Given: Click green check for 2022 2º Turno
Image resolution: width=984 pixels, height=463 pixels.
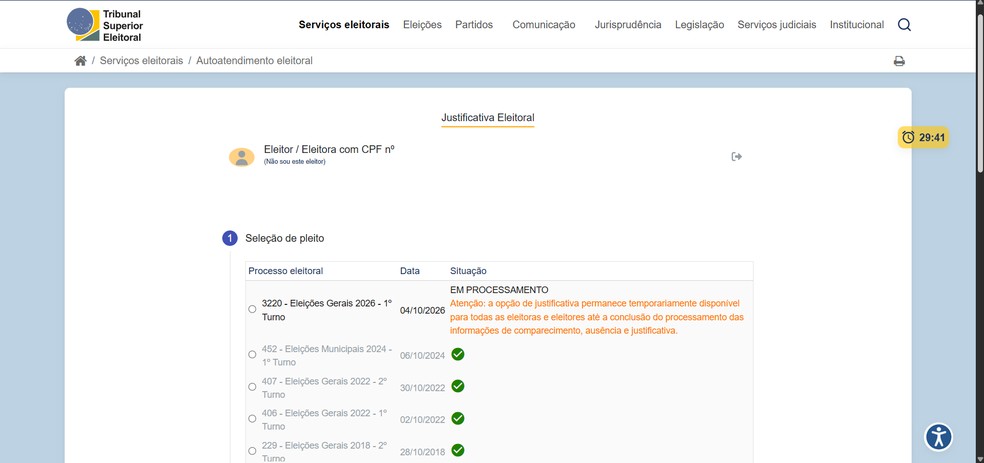Looking at the screenshot, I should 458,386.
